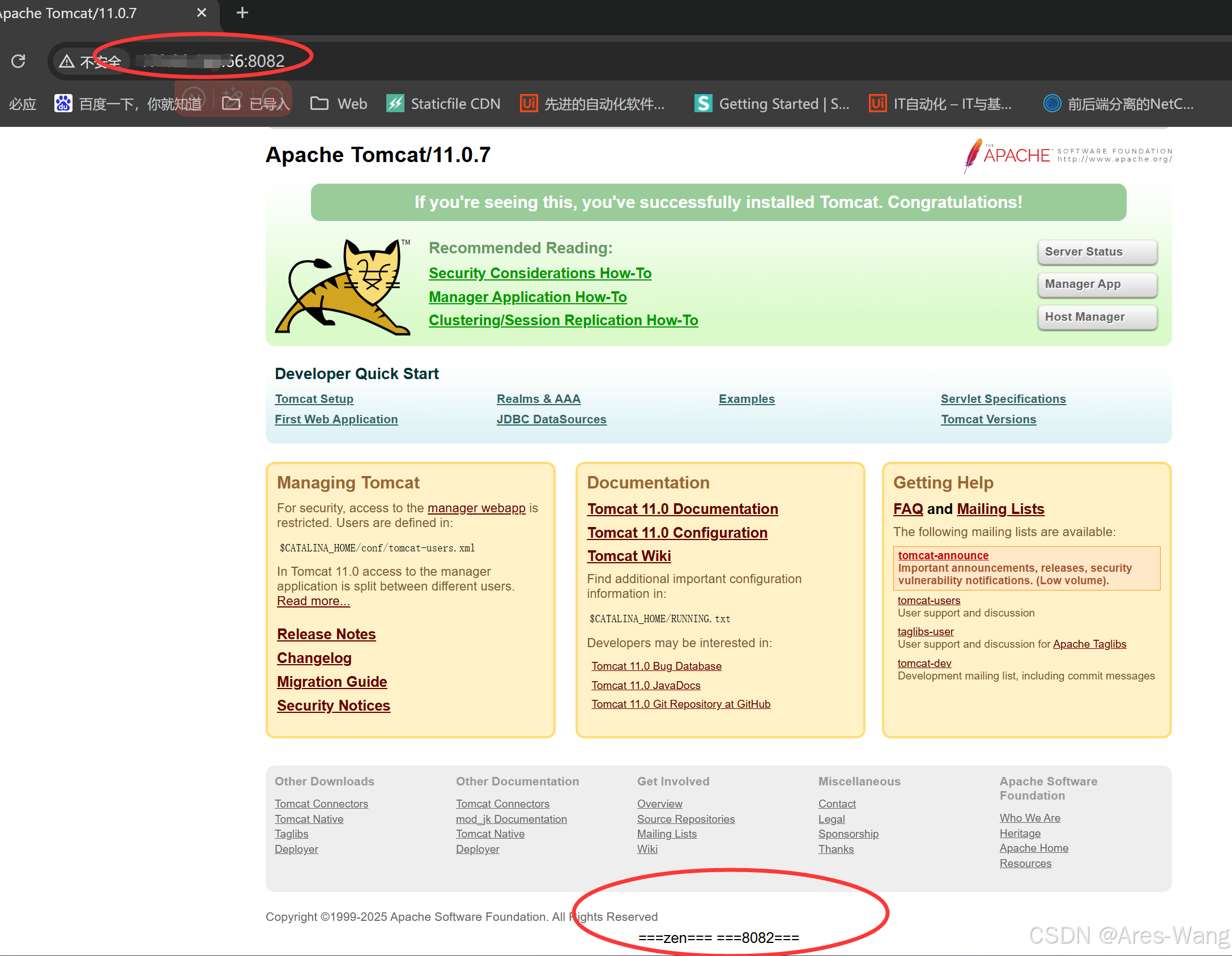Click the Server Status button
1232x956 pixels.
coord(1097,252)
